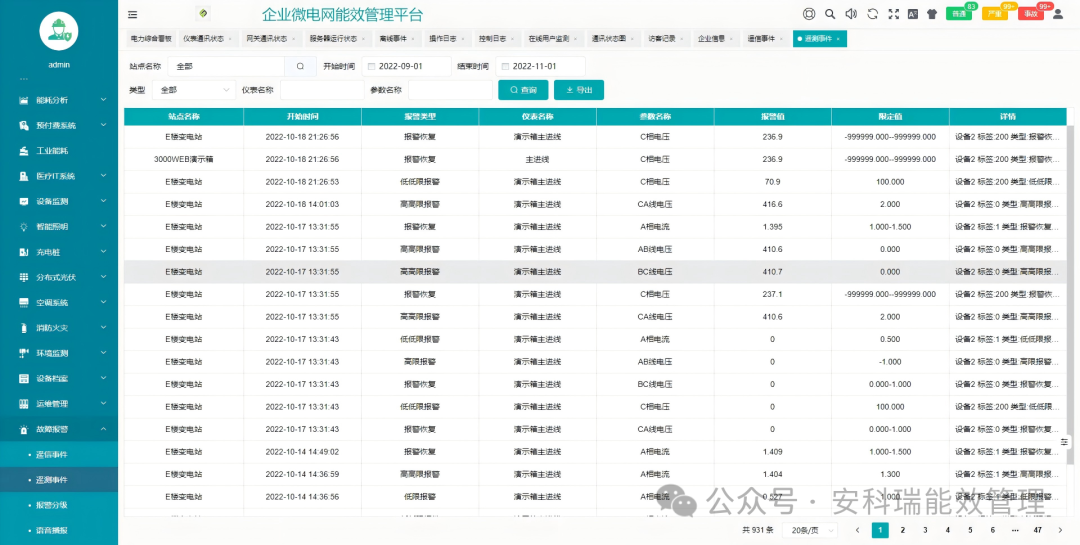Switch to the 仪表通讯状态 tab
Screen dimensions: 1080x545
point(205,39)
